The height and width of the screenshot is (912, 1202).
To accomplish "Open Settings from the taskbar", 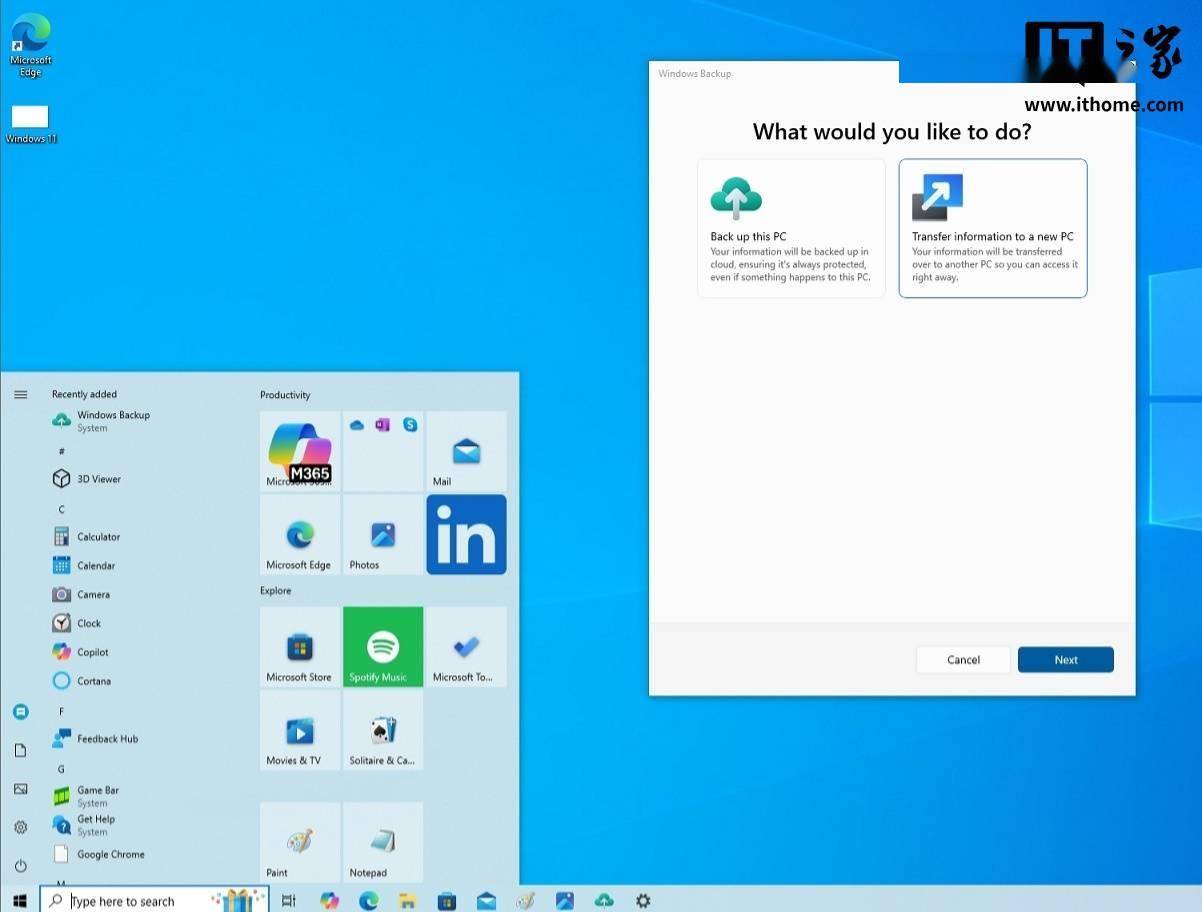I will (x=643, y=901).
